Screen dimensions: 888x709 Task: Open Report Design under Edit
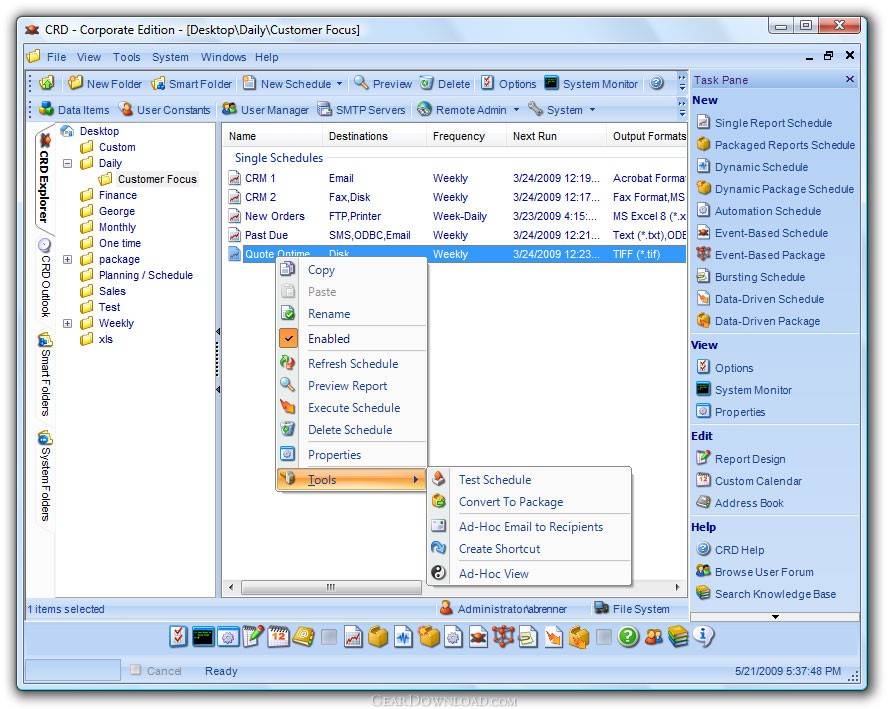click(x=741, y=459)
